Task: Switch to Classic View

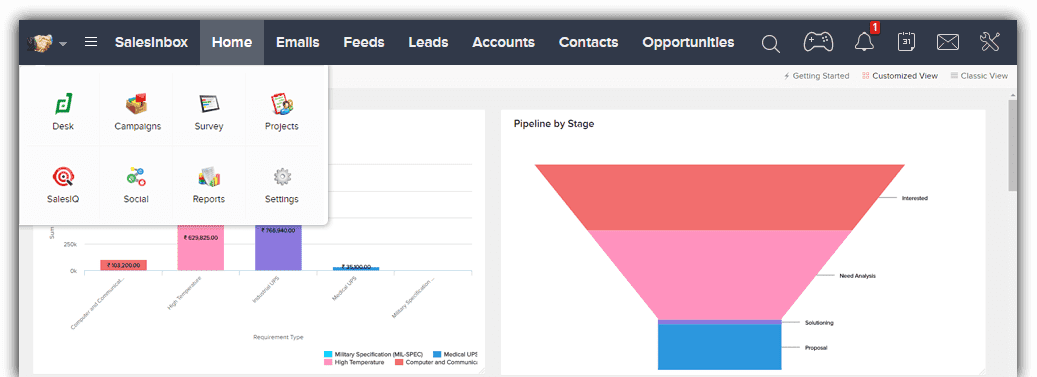Action: tap(979, 76)
